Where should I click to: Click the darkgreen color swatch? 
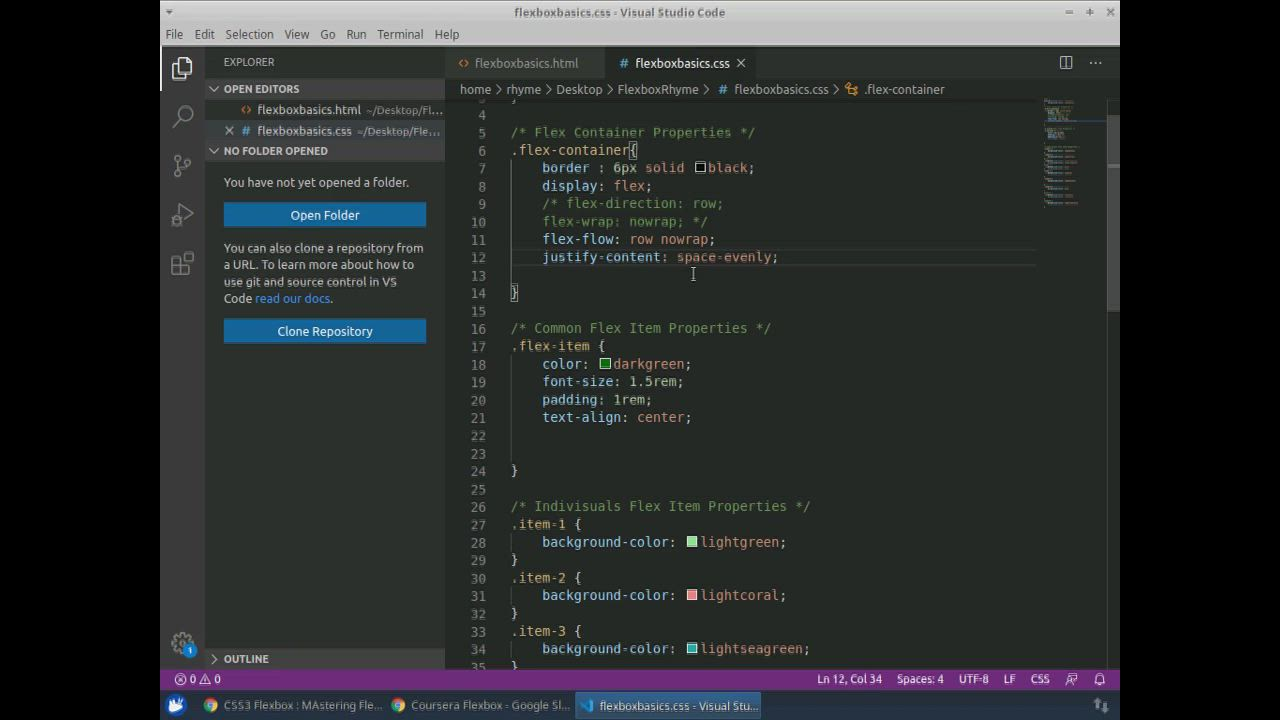(605, 364)
